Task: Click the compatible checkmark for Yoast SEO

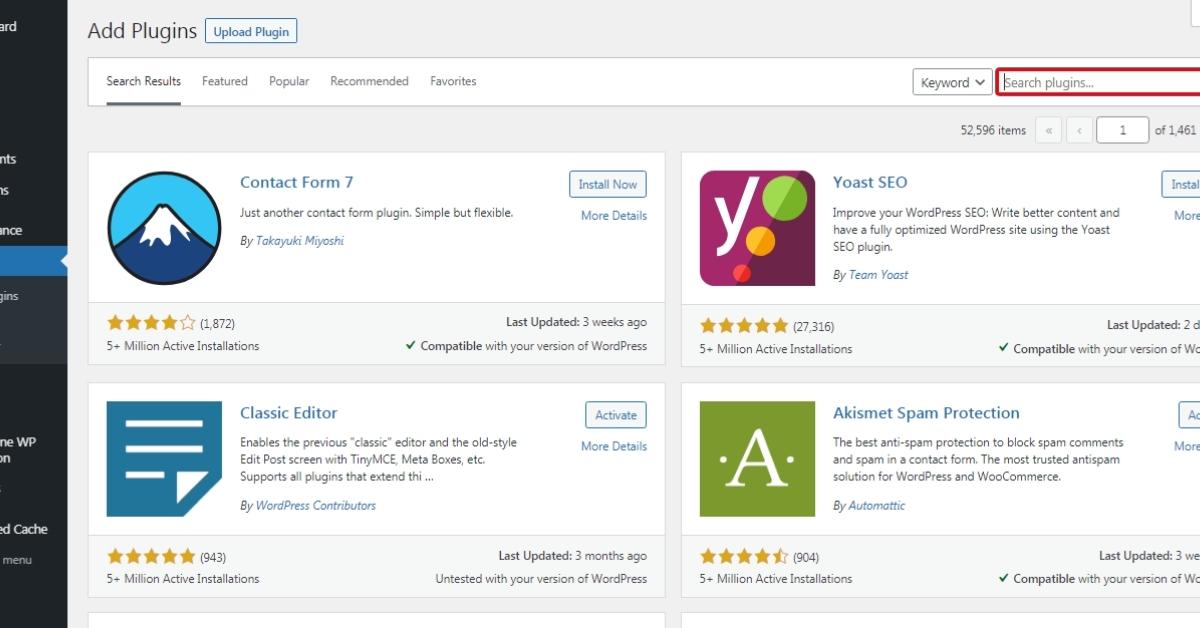Action: [x=1004, y=348]
